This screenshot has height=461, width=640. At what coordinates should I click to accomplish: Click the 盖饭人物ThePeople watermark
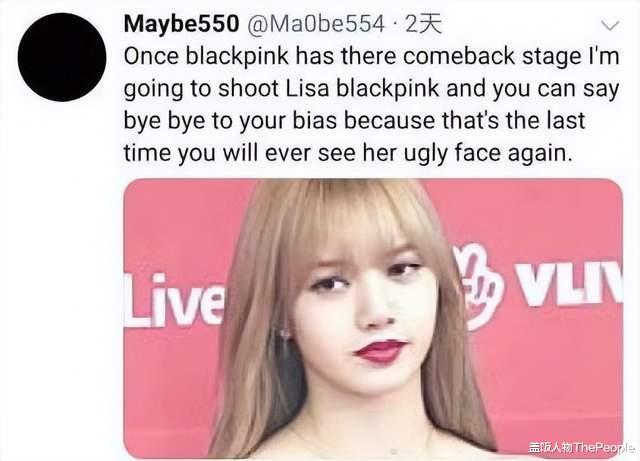581,447
